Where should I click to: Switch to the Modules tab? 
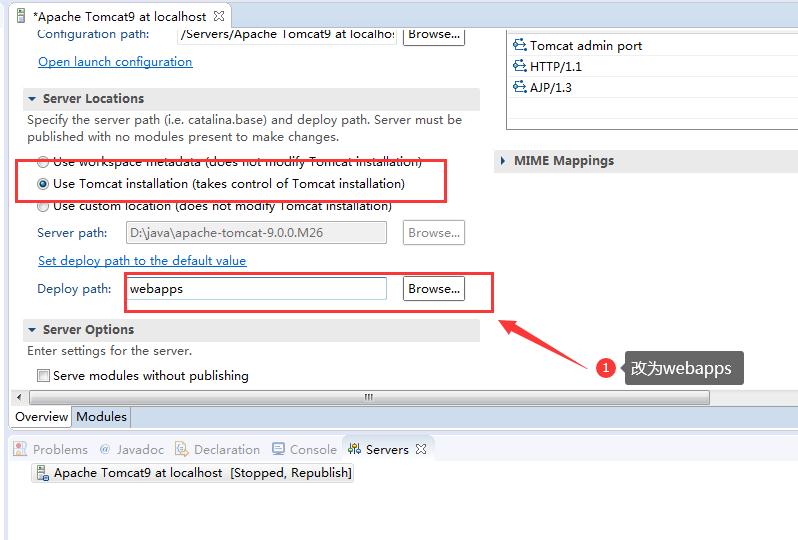point(101,416)
